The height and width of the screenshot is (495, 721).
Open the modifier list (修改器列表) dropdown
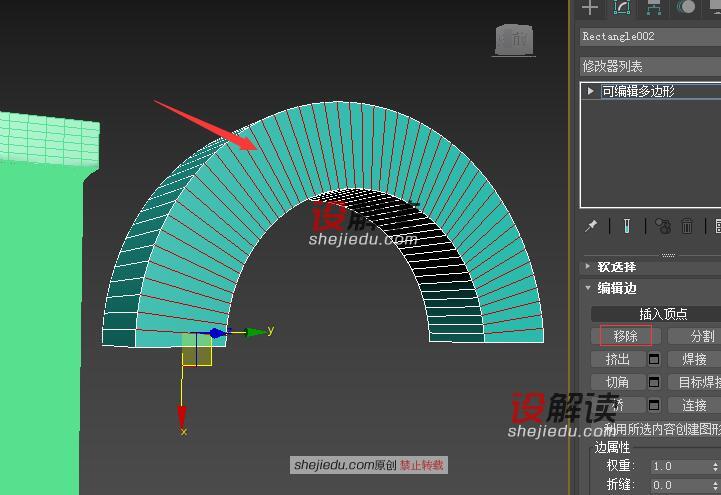tap(650, 66)
